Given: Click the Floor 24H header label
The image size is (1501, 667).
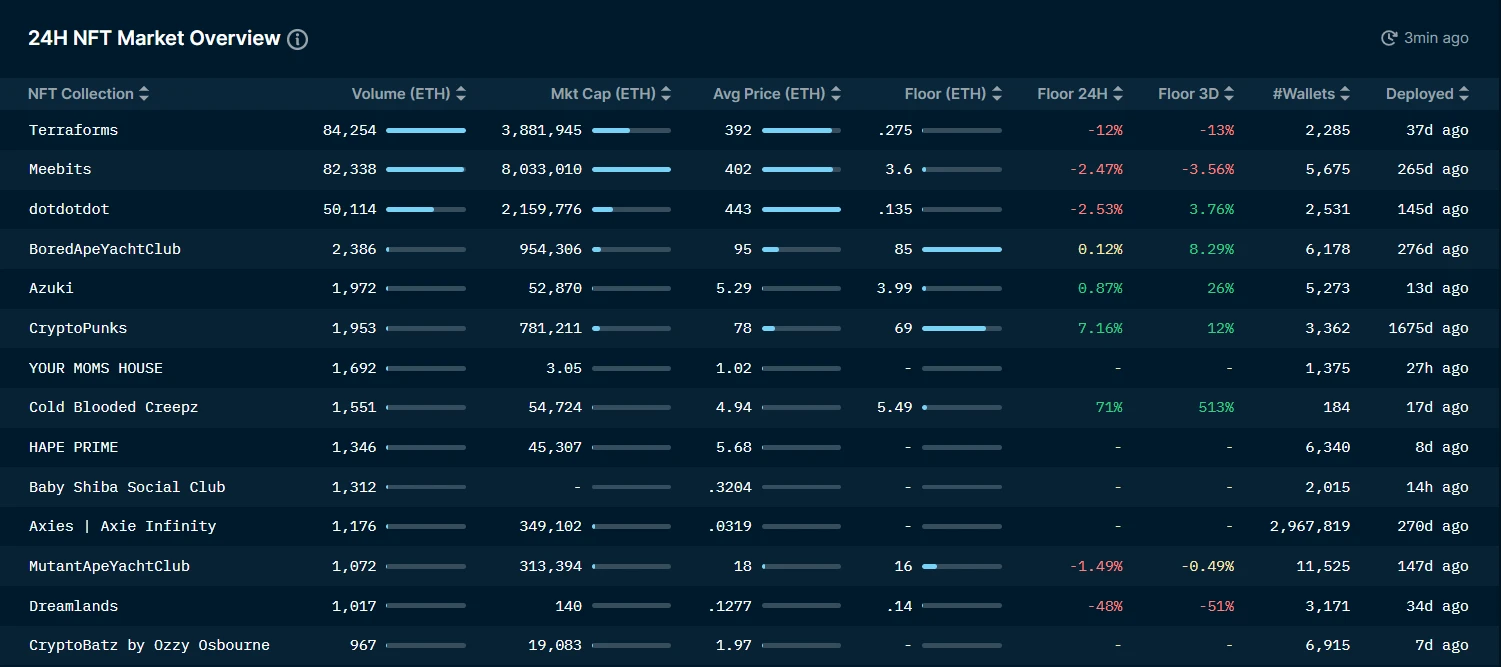Looking at the screenshot, I should pyautogui.click(x=1072, y=94).
